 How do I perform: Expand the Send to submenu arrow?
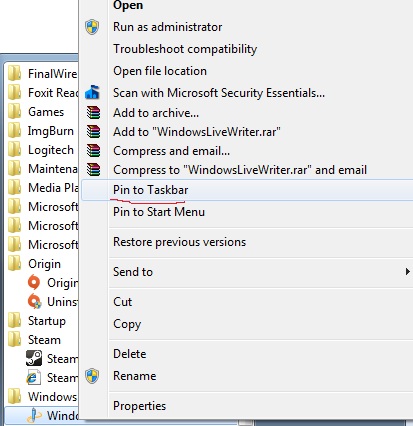coord(407,271)
